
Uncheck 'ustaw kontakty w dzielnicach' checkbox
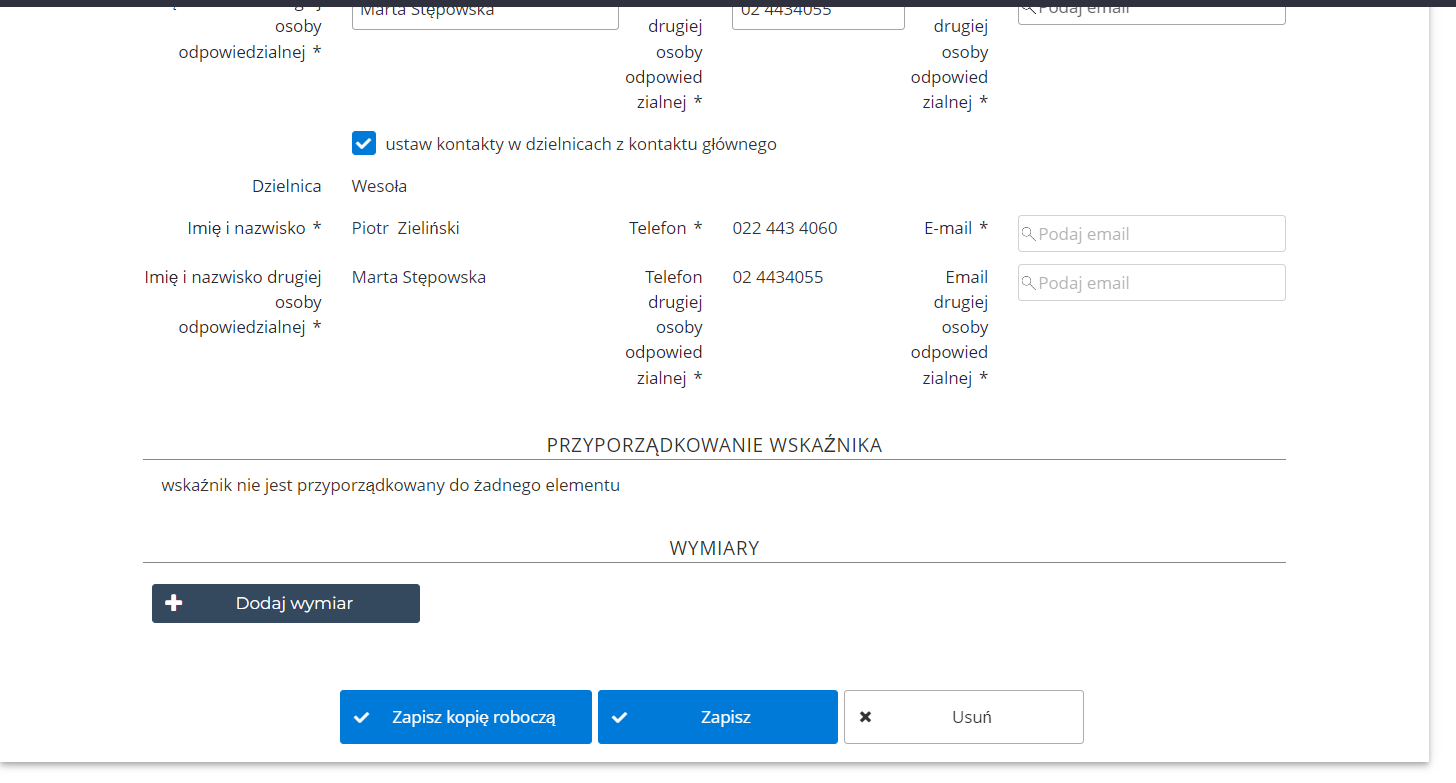(x=364, y=144)
